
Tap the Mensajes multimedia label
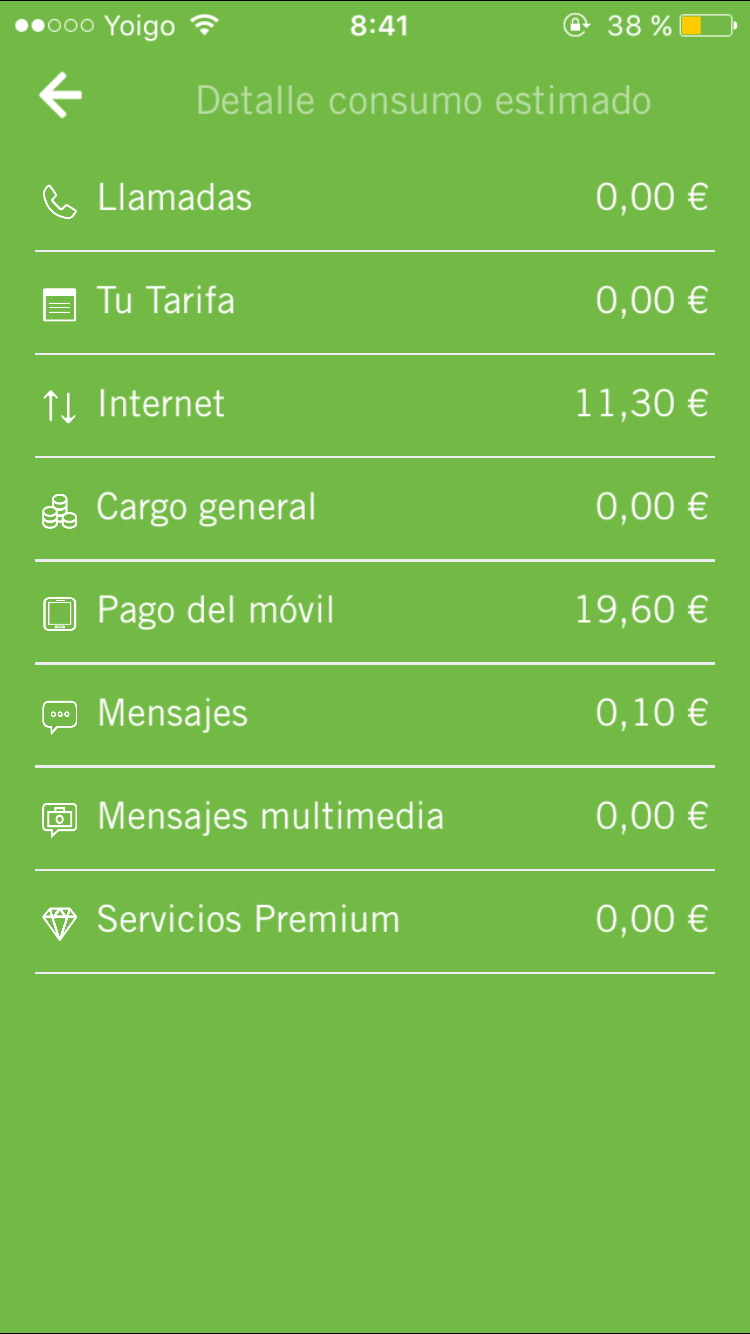(270, 816)
